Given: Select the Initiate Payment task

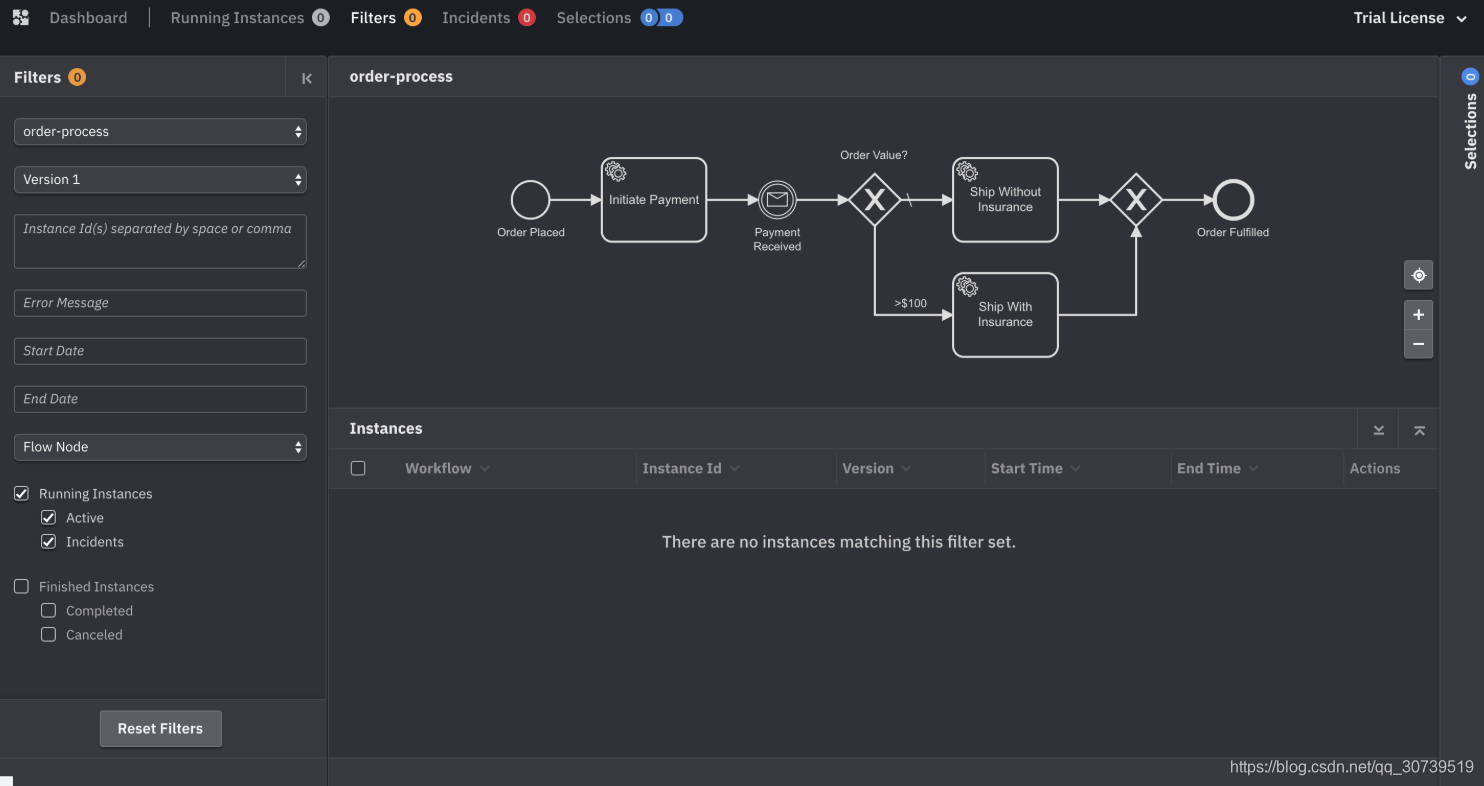Looking at the screenshot, I should coord(654,200).
